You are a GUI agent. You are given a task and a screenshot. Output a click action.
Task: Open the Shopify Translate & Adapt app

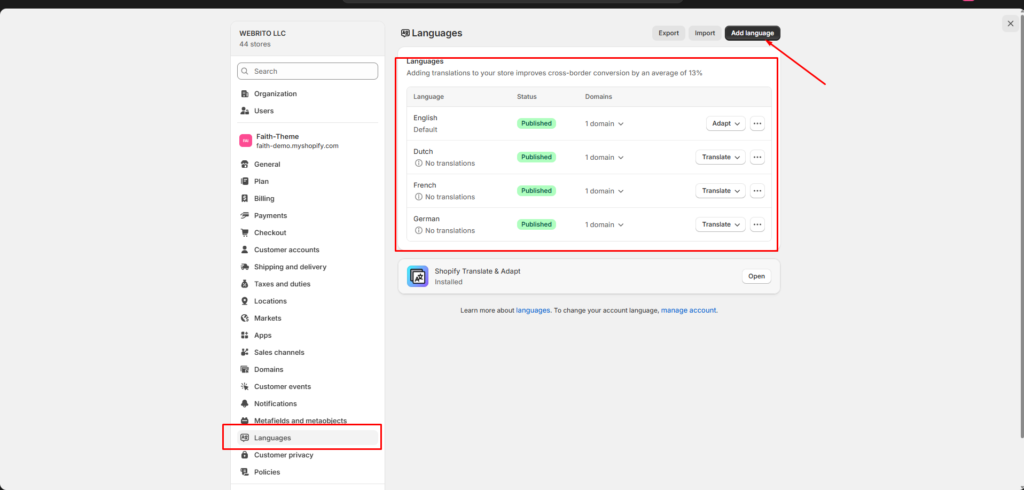(756, 276)
